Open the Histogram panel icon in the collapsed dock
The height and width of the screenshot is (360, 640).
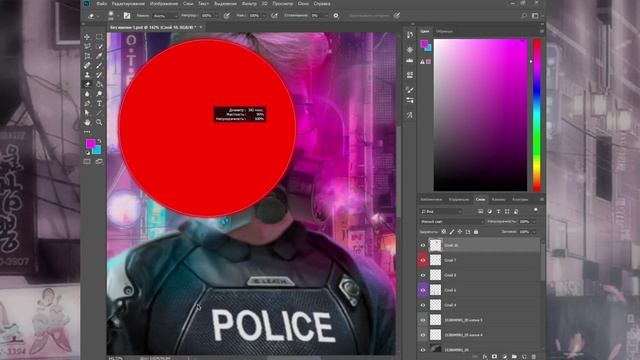click(x=410, y=60)
